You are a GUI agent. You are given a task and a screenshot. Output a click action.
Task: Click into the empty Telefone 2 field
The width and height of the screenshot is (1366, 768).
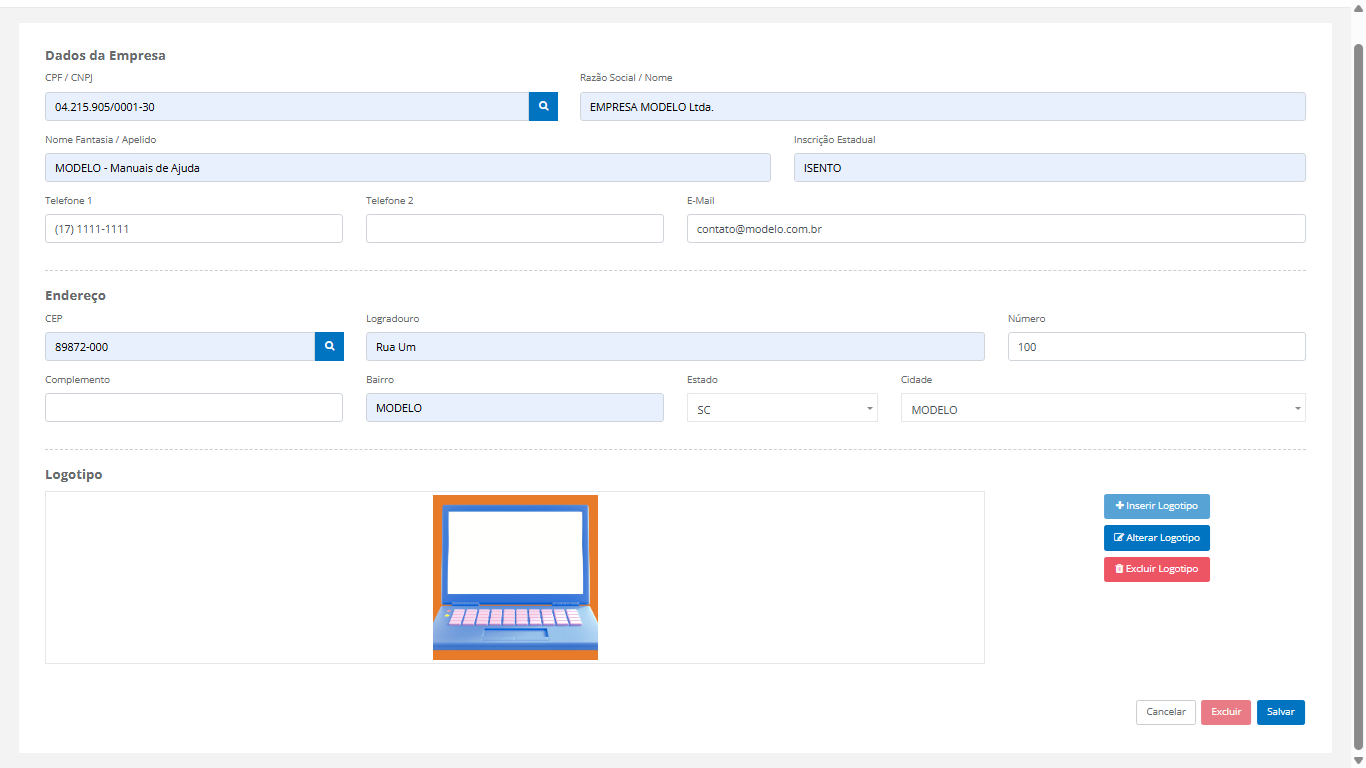[x=514, y=229]
